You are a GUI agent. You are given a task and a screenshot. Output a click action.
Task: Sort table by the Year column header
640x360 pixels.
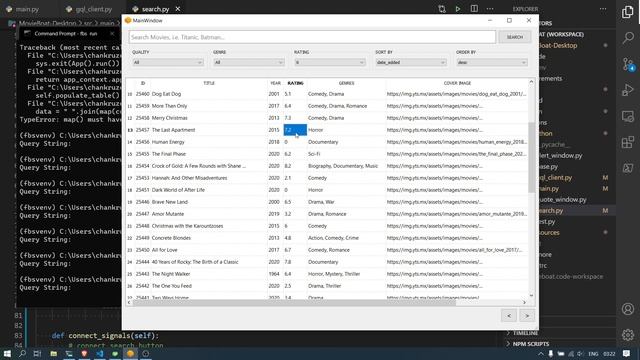tap(276, 83)
